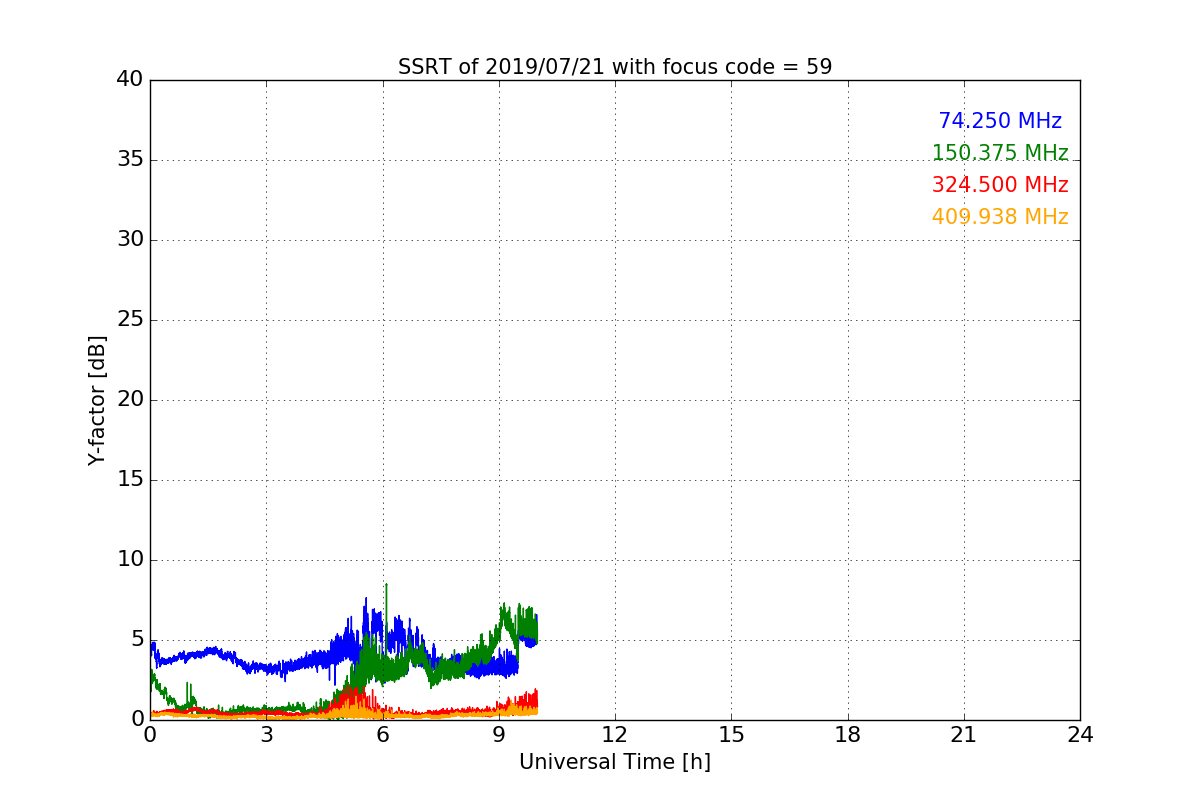This screenshot has height=800, width=1200.
Task: Click the x-axis tick label 24
Action: 1080,735
